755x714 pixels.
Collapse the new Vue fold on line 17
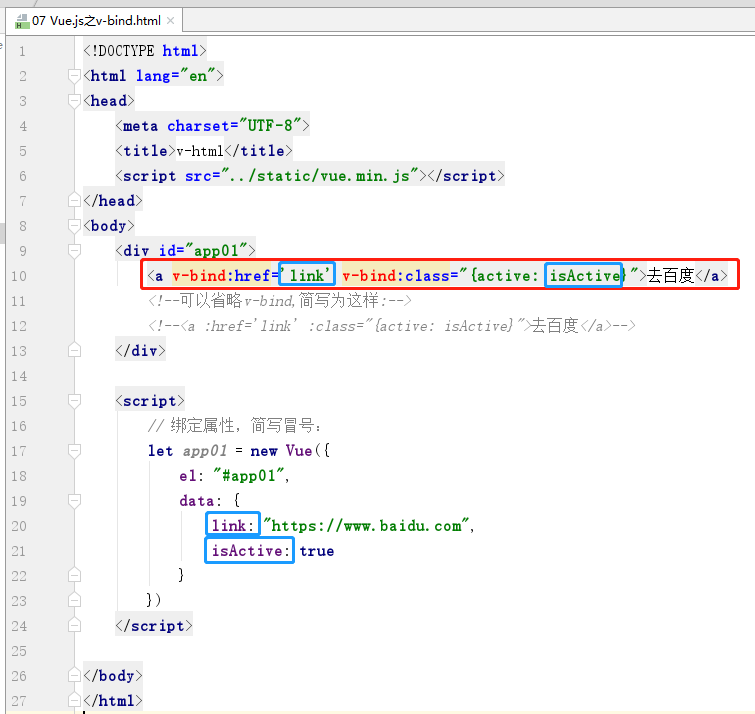[x=74, y=451]
